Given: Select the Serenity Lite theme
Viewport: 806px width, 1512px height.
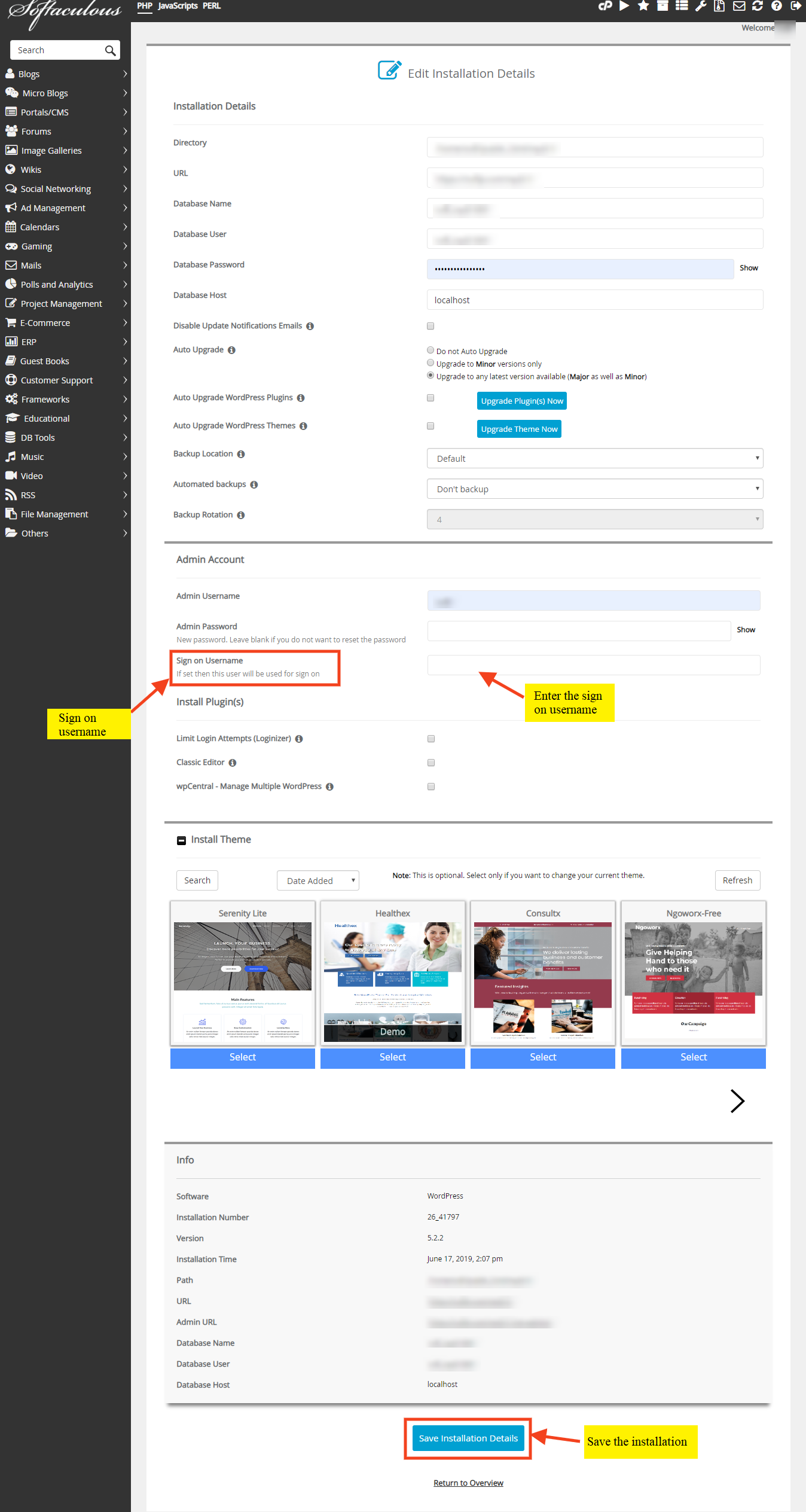Looking at the screenshot, I should pyautogui.click(x=243, y=1057).
